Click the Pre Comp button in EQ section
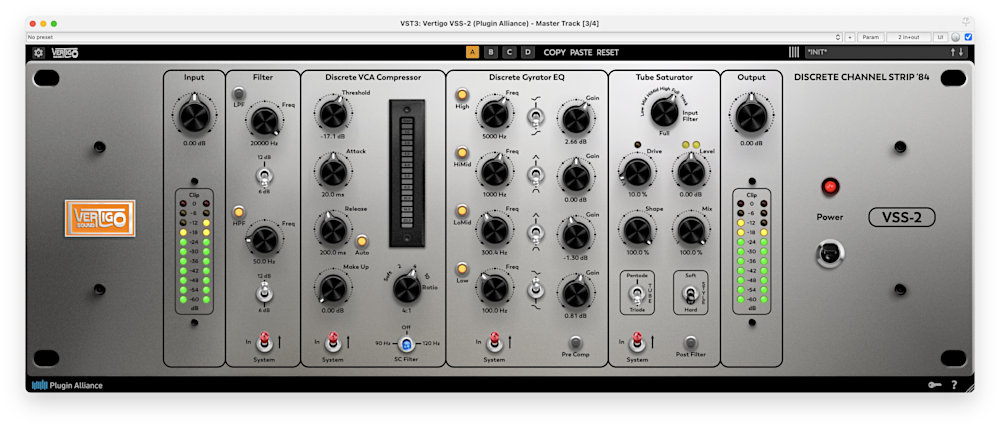 574,342
